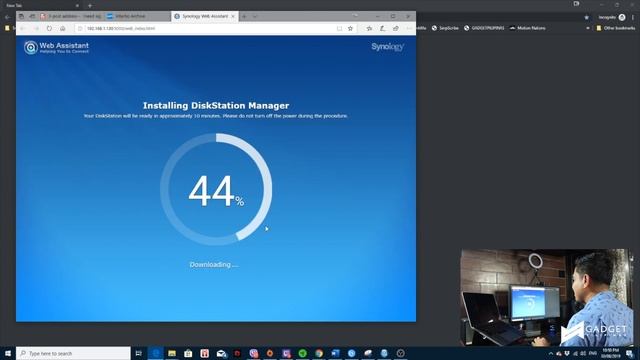Screen dimensions: 640x360
Task: Click the taskbar clock
Action: point(611,353)
